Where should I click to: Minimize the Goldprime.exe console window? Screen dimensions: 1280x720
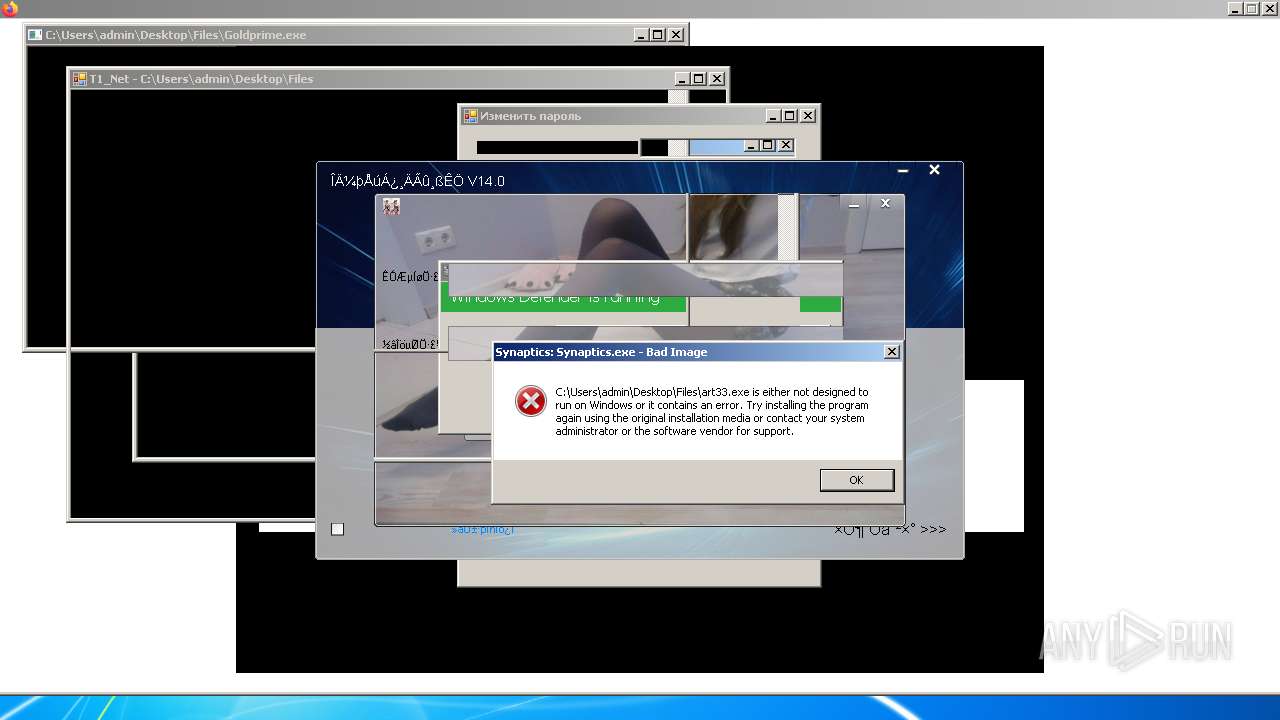(641, 35)
